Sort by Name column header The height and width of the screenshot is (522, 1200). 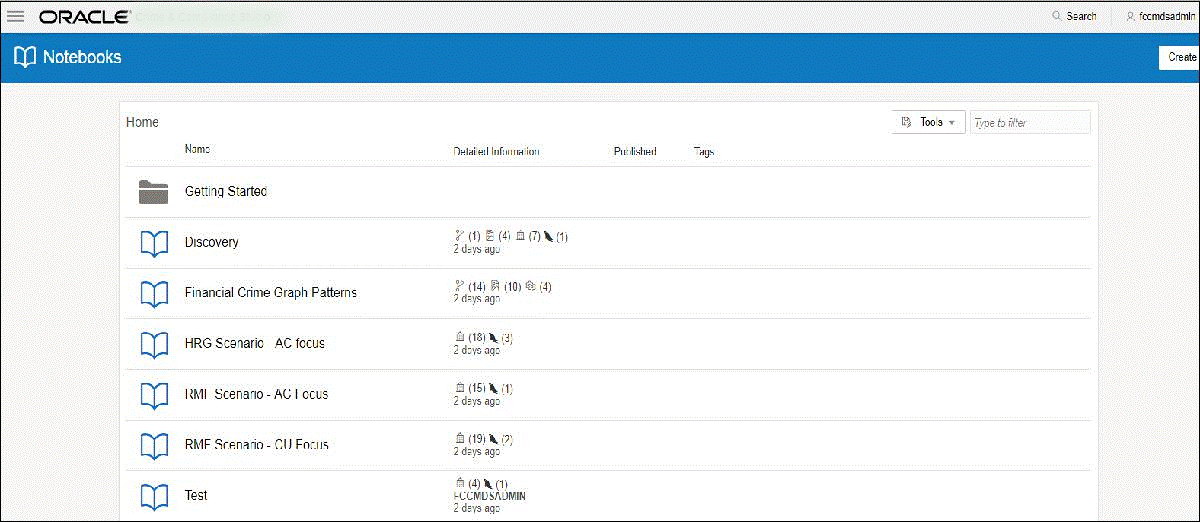[197, 150]
